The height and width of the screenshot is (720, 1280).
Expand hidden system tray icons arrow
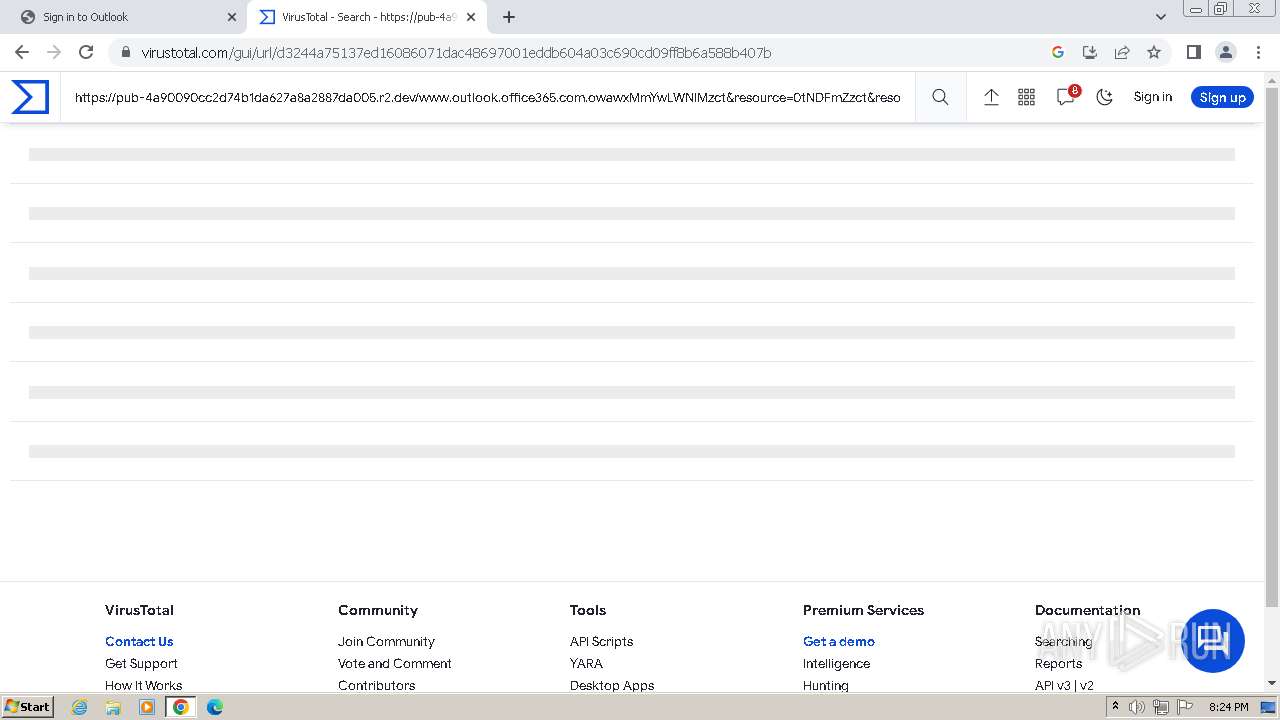coord(1115,706)
